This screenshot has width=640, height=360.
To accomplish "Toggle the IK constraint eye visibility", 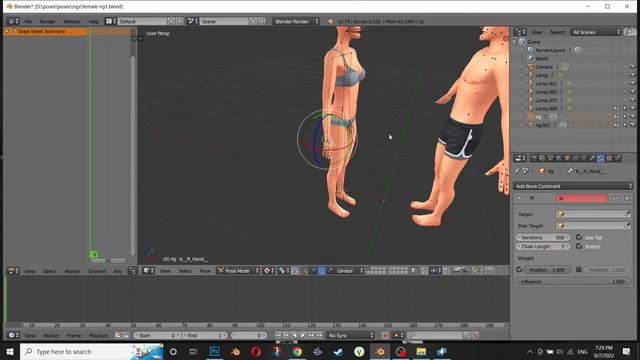I will click(616, 198).
